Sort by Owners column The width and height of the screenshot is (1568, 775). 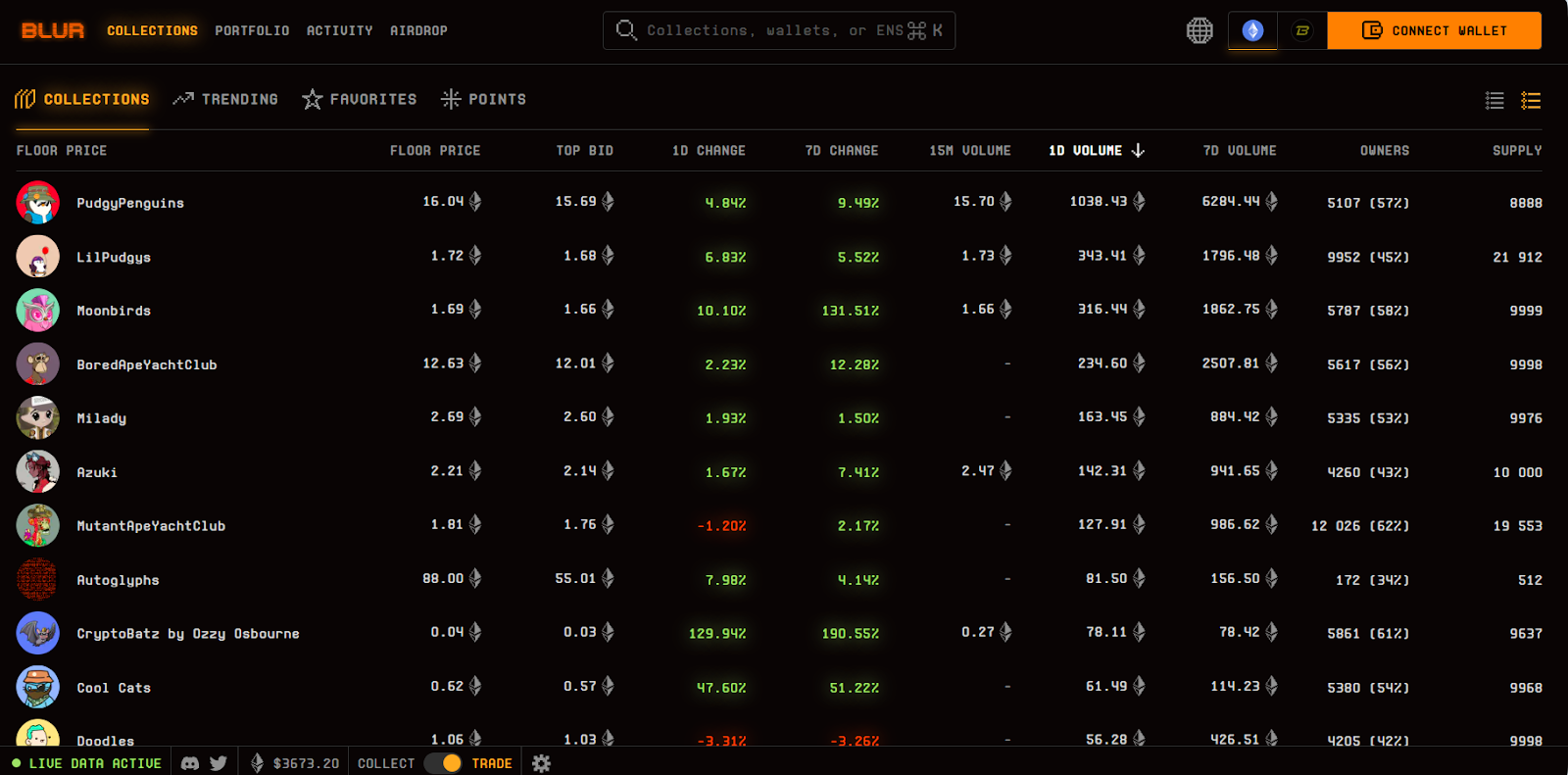(1385, 151)
